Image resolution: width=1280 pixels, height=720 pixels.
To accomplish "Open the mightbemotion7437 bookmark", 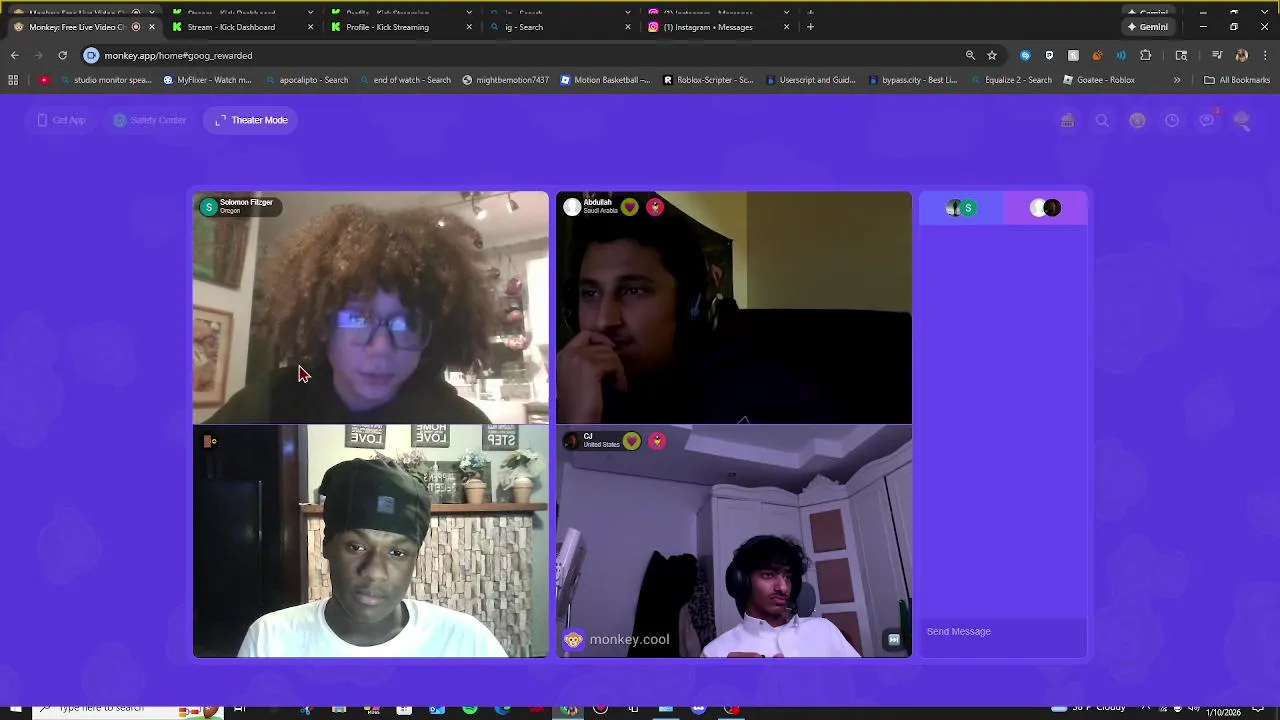I will pos(506,80).
